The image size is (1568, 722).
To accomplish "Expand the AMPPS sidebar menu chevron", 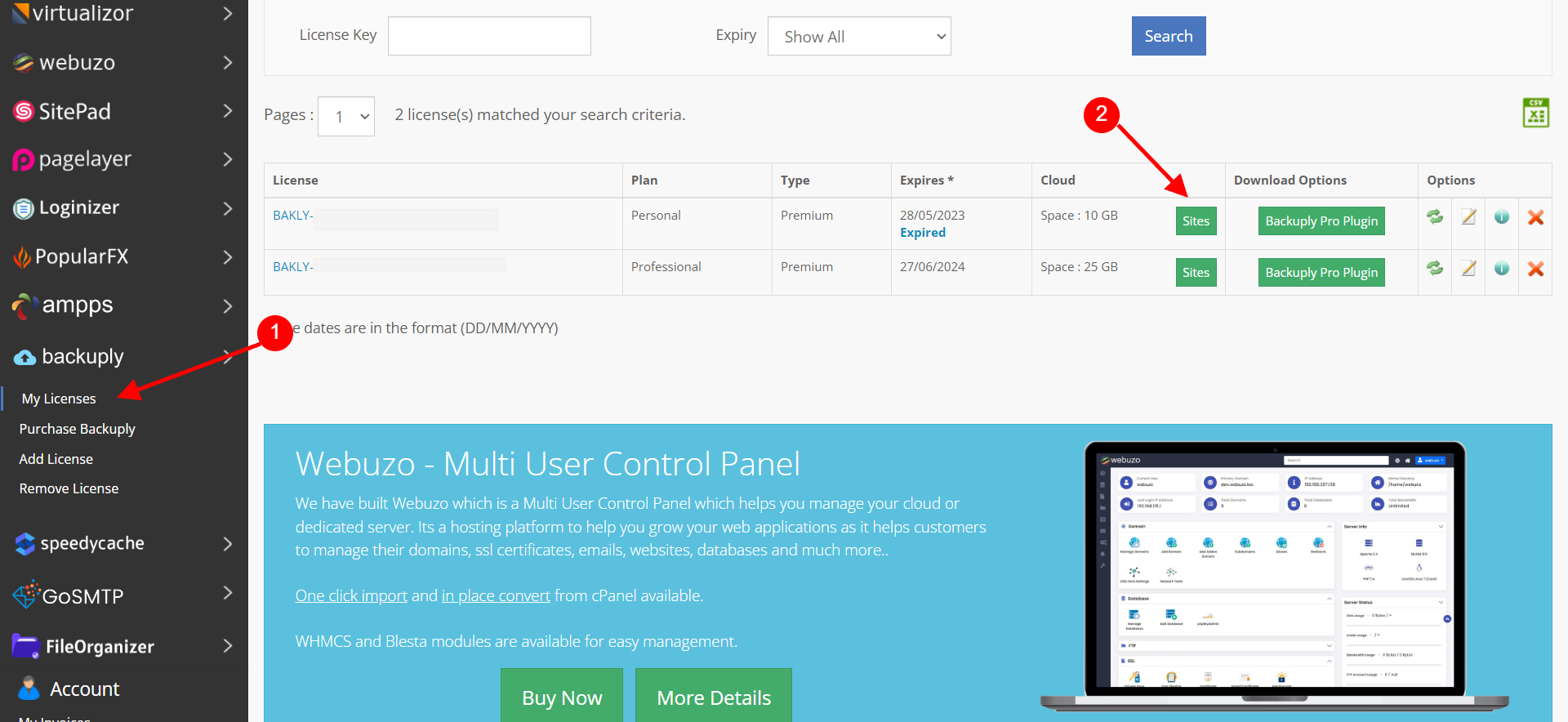I will [x=228, y=305].
